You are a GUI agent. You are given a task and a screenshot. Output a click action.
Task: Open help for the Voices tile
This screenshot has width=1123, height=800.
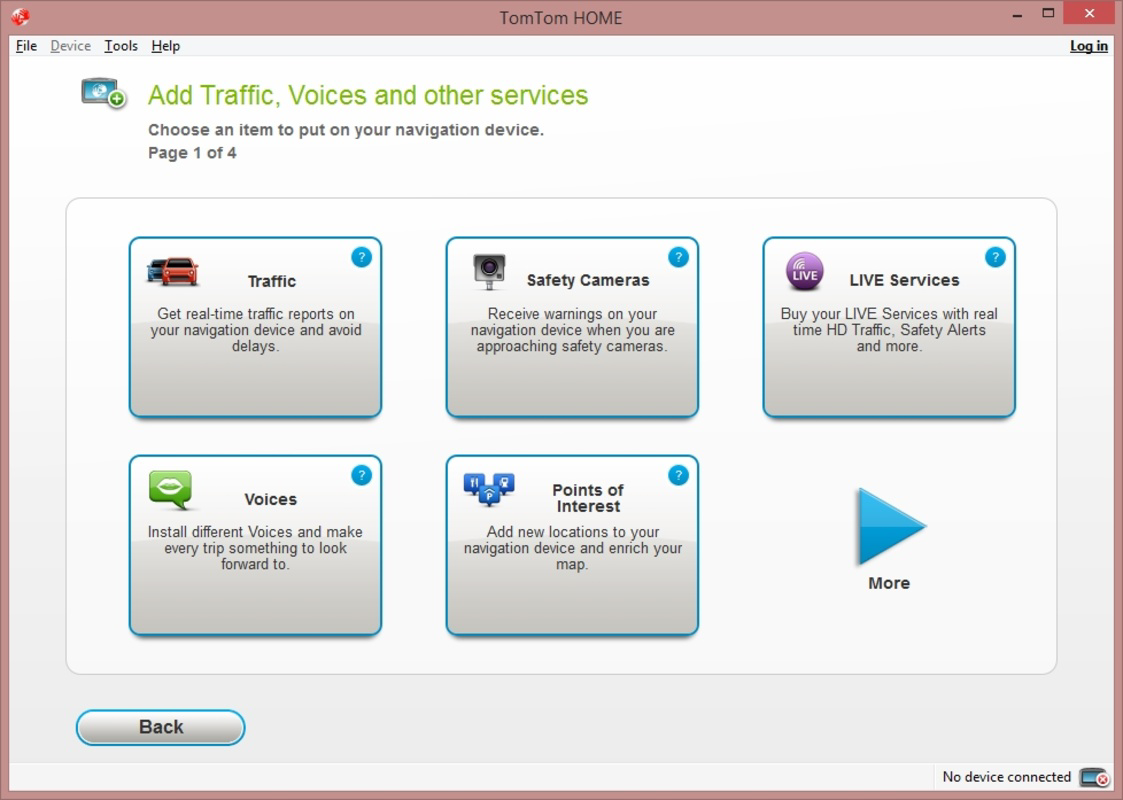[361, 475]
